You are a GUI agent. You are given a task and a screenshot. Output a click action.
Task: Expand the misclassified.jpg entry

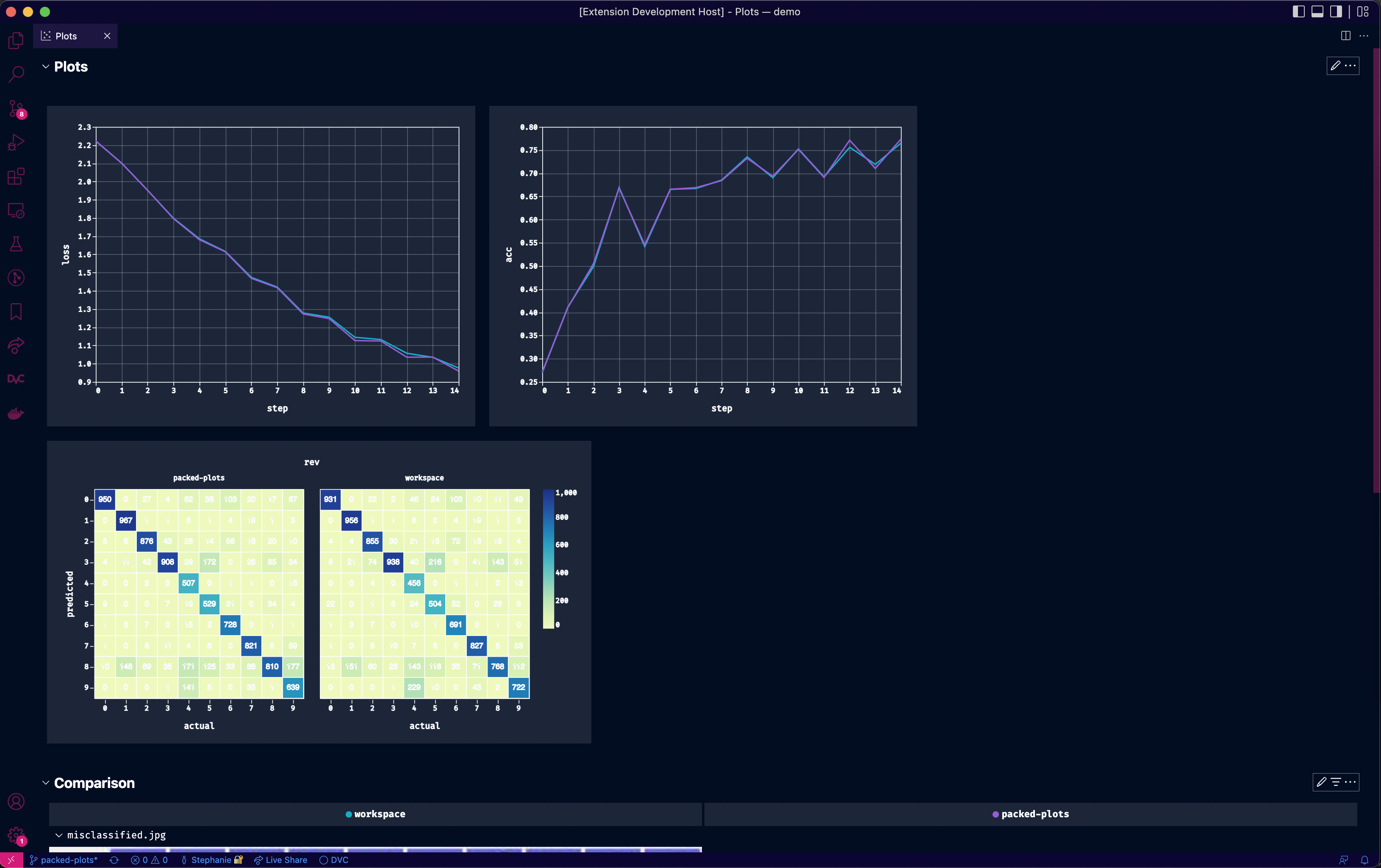(x=58, y=835)
